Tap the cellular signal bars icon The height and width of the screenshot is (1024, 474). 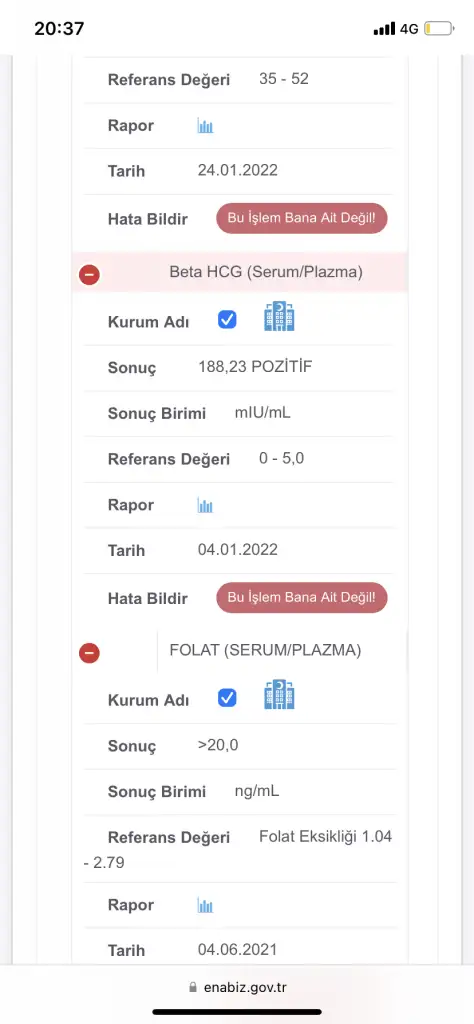(384, 29)
